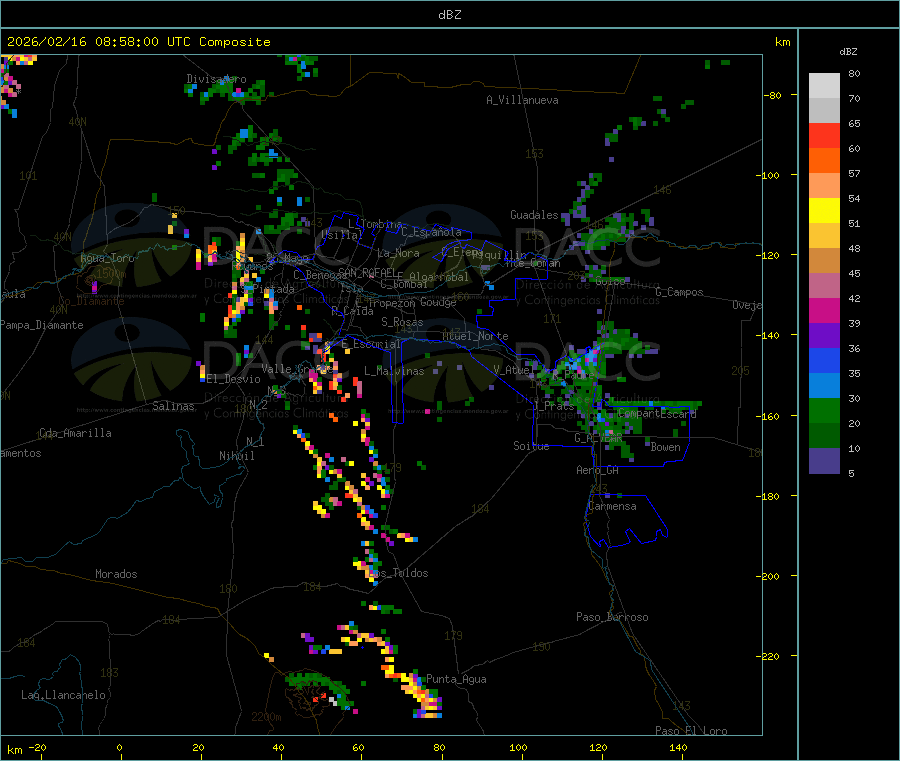Image resolution: width=900 pixels, height=761 pixels.
Task: Click the 2026/02/16 08:58:00 UTC Composite timestamp
Action: 138,42
